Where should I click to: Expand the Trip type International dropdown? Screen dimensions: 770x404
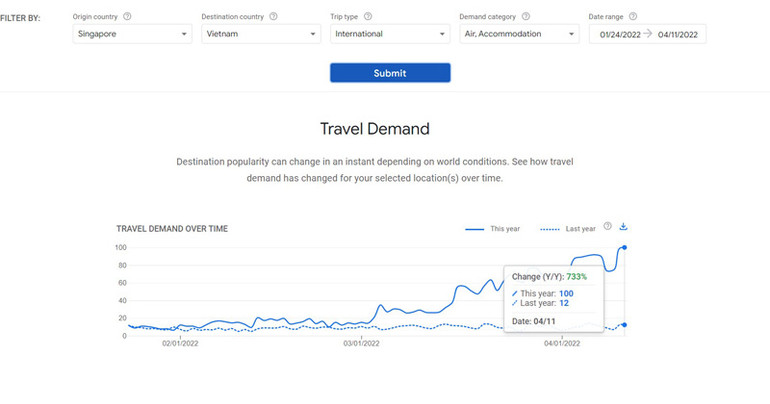tap(390, 34)
